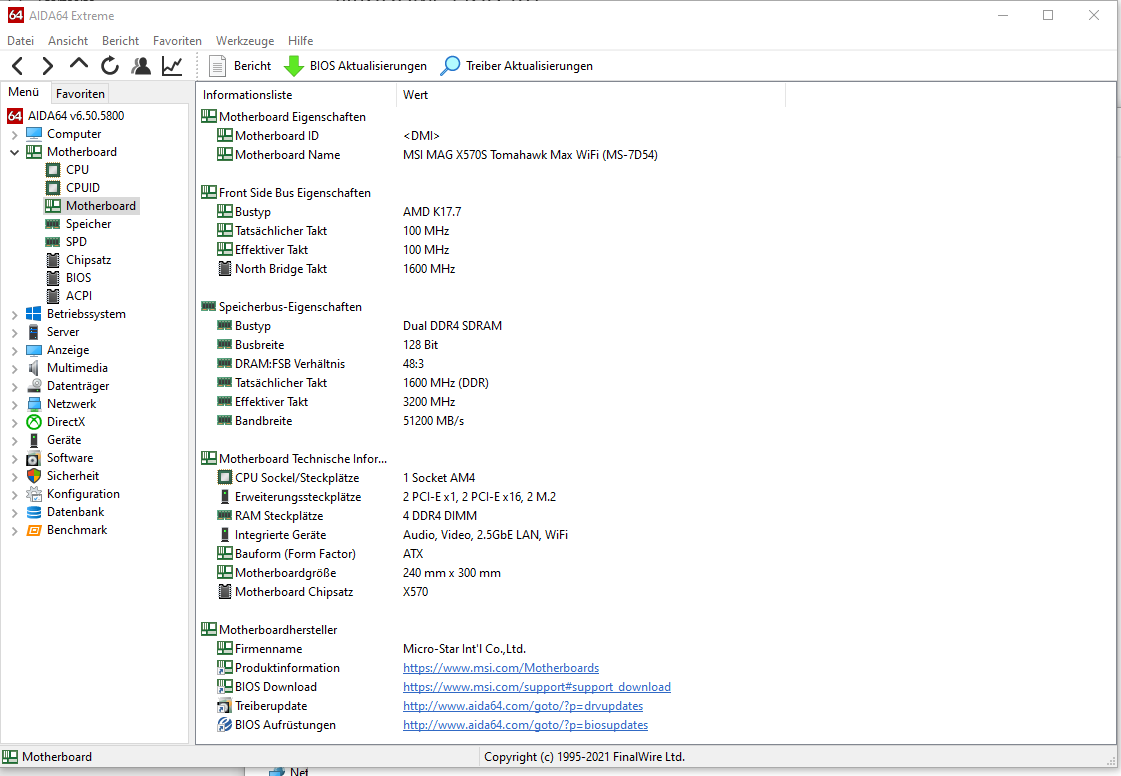The height and width of the screenshot is (776, 1121).
Task: Click the Wert column header
Action: 591,94
